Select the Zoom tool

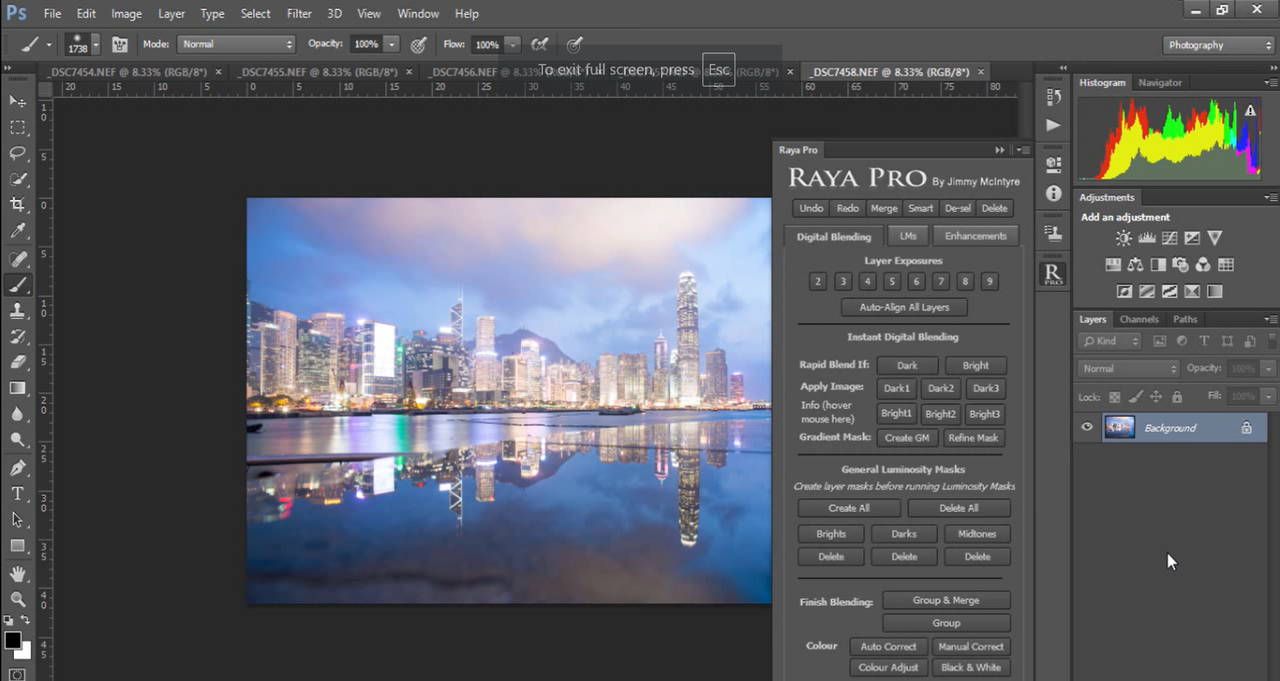click(17, 600)
